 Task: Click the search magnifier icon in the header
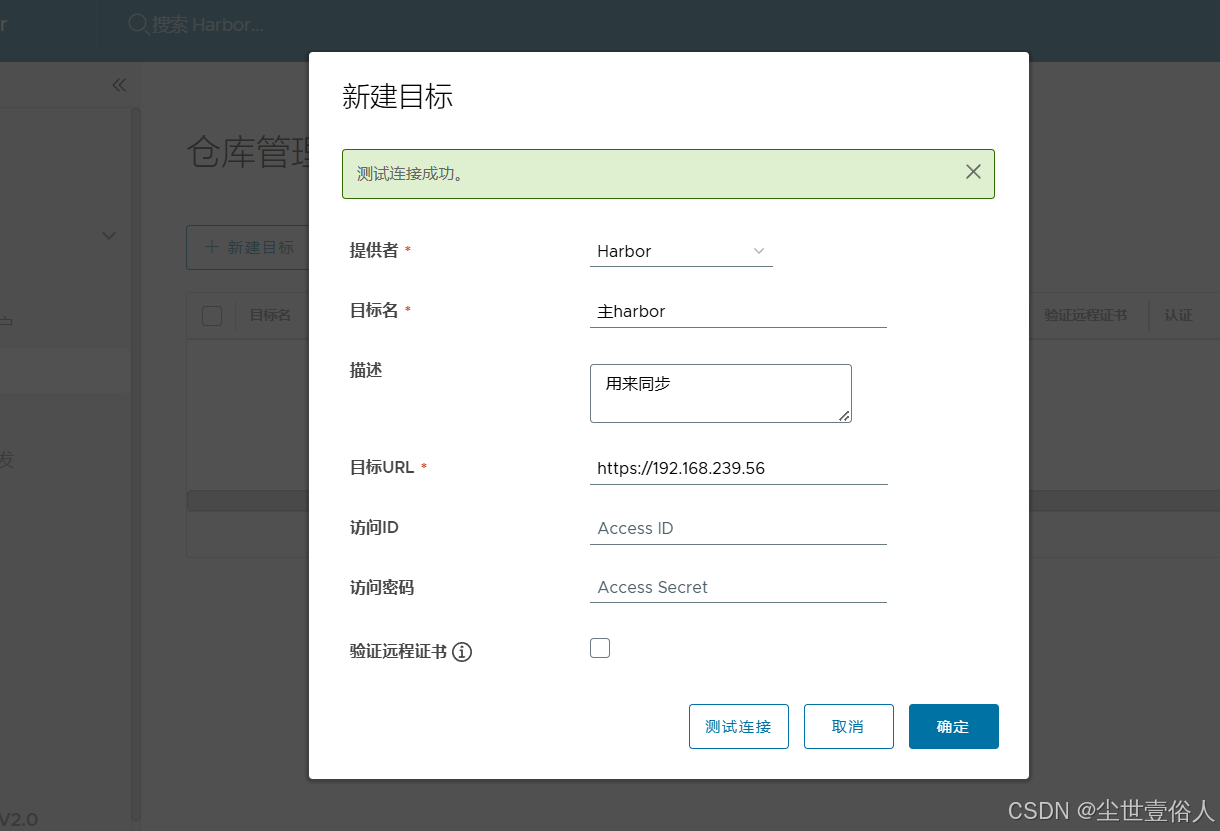click(138, 23)
